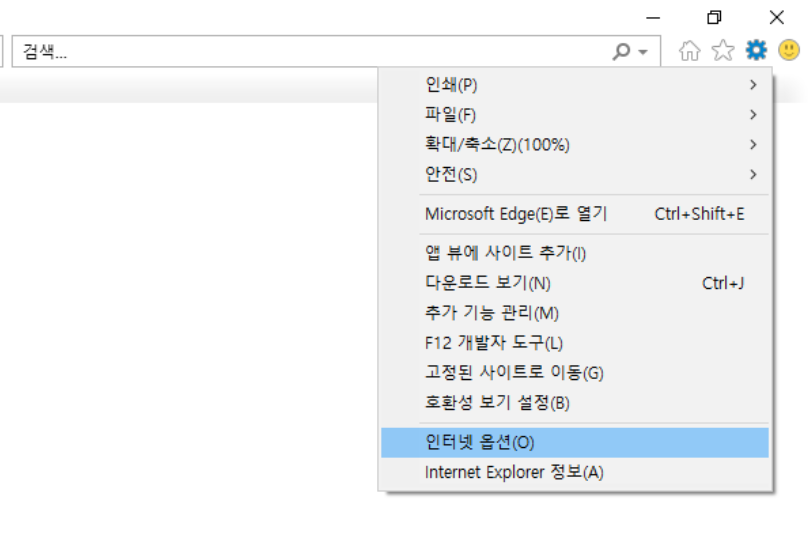Click the Tools gear icon
This screenshot has height=537, width=808.
pos(756,50)
